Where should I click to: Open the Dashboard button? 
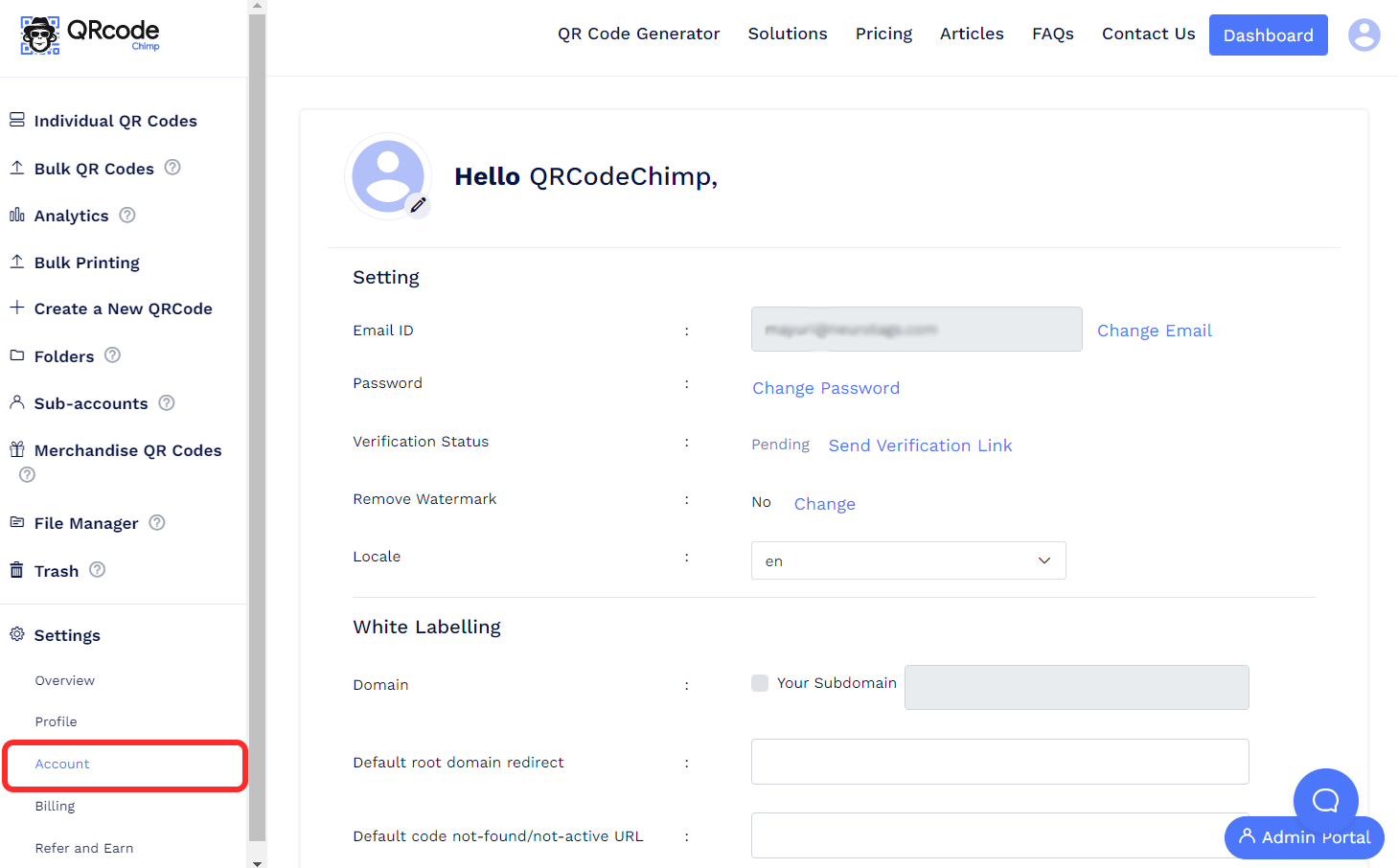click(1268, 34)
